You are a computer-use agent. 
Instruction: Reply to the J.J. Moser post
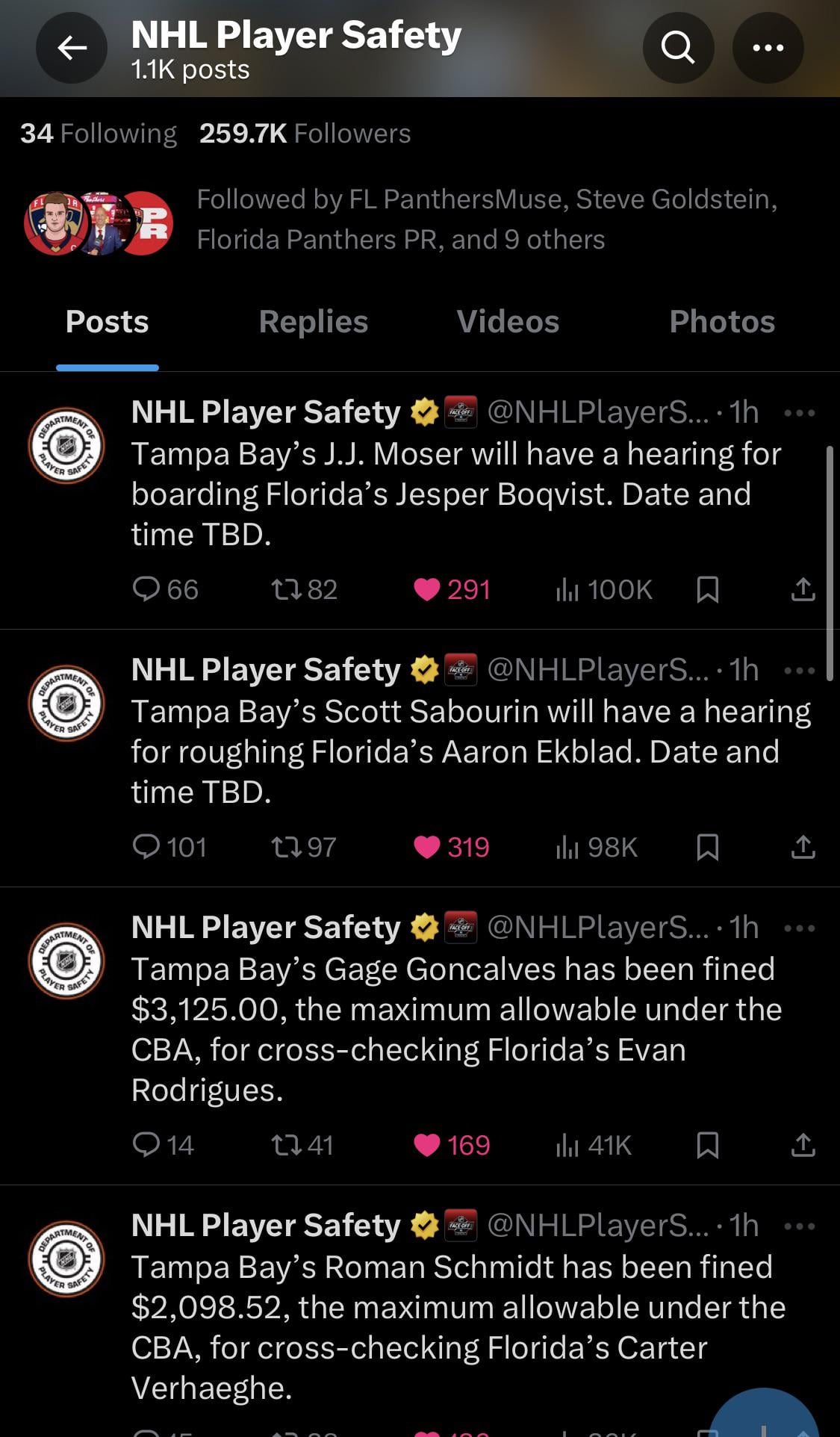point(146,590)
